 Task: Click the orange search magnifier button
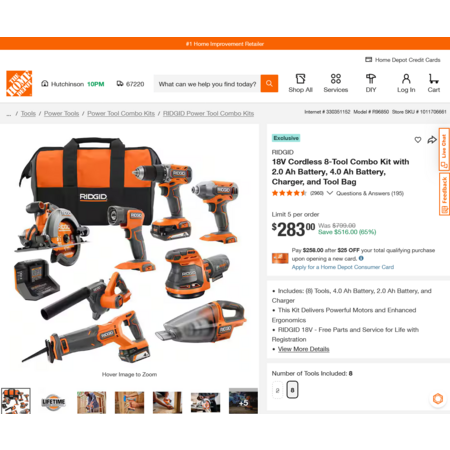click(x=269, y=84)
